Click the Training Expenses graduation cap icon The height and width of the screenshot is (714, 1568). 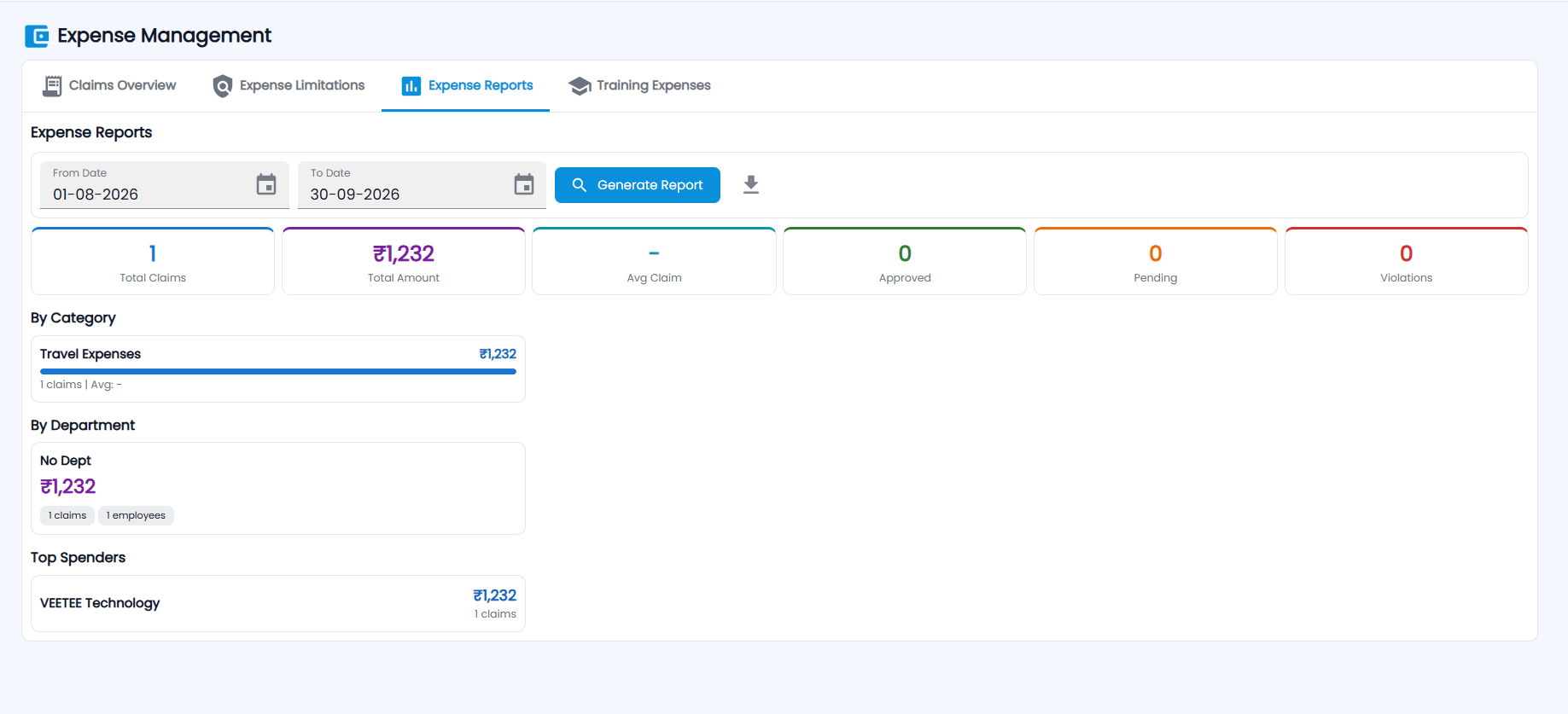point(580,85)
